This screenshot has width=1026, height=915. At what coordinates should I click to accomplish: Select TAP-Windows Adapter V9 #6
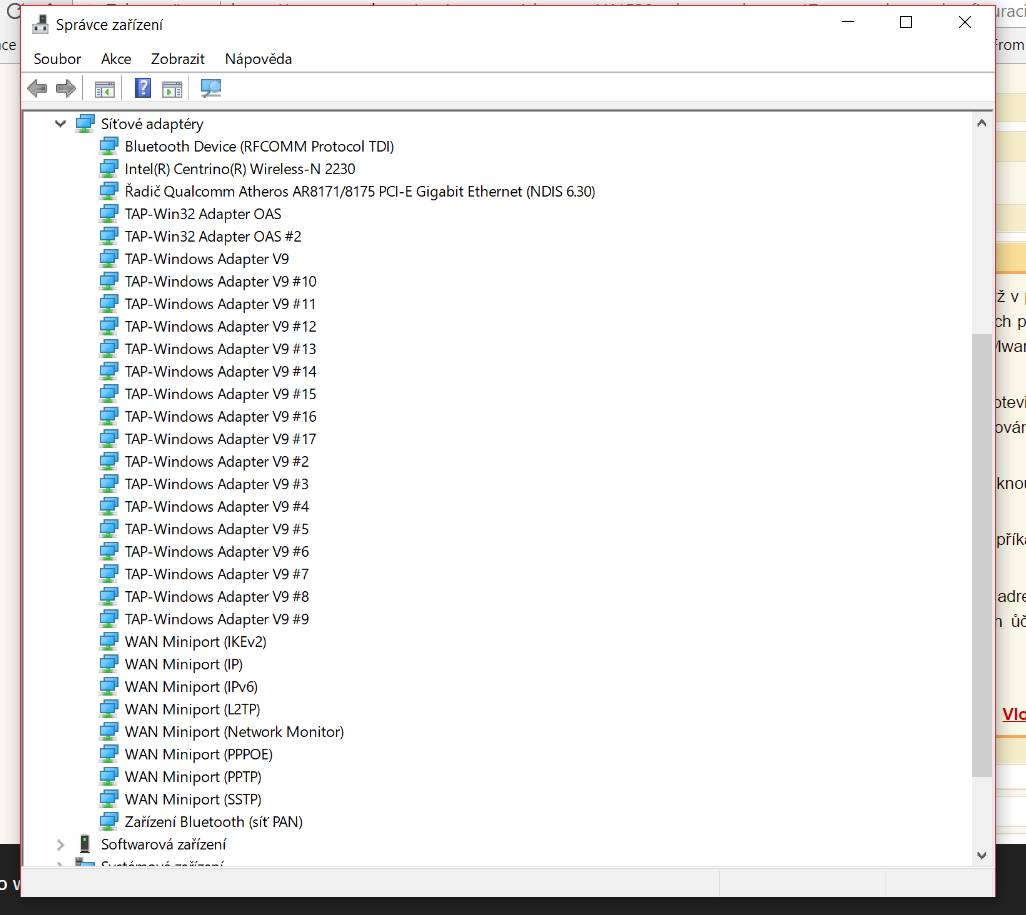click(x=217, y=552)
